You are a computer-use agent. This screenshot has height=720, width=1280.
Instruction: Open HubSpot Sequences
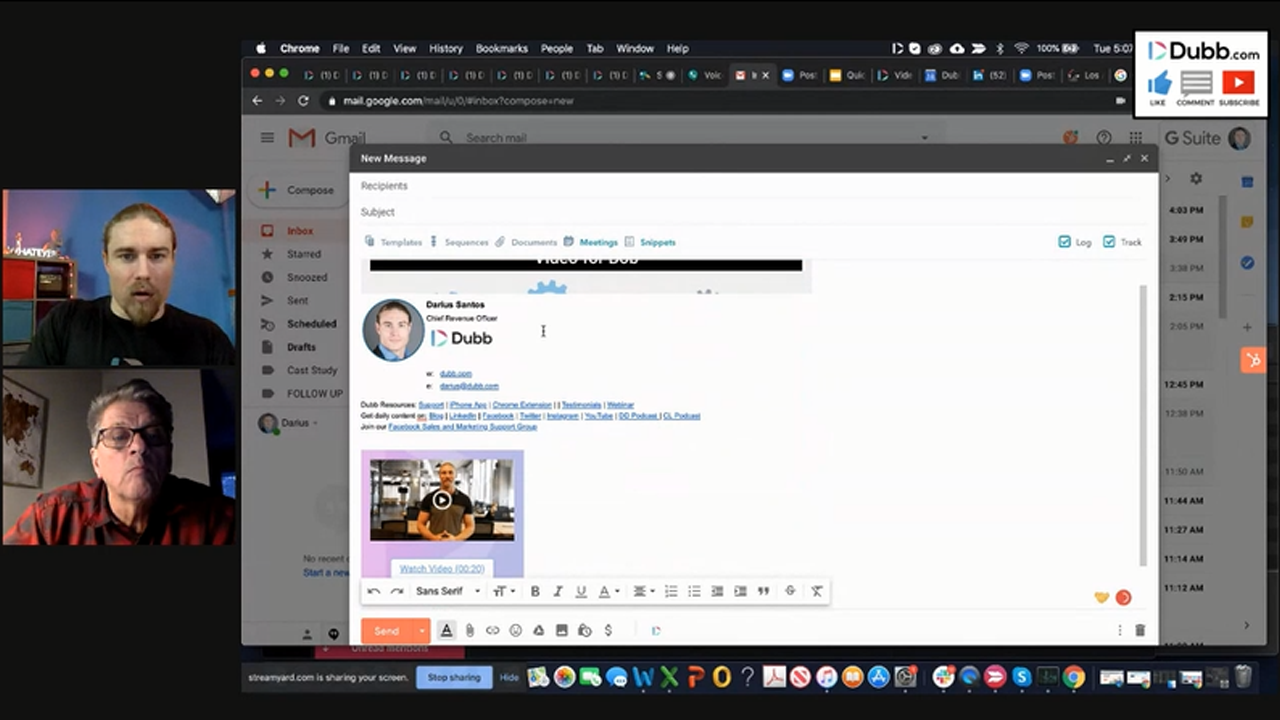pos(459,242)
